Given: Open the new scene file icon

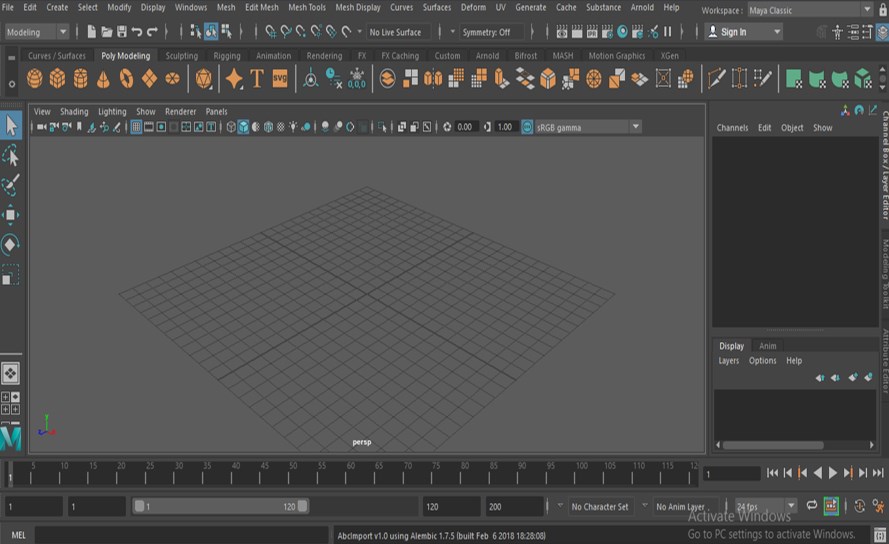Looking at the screenshot, I should tap(92, 32).
